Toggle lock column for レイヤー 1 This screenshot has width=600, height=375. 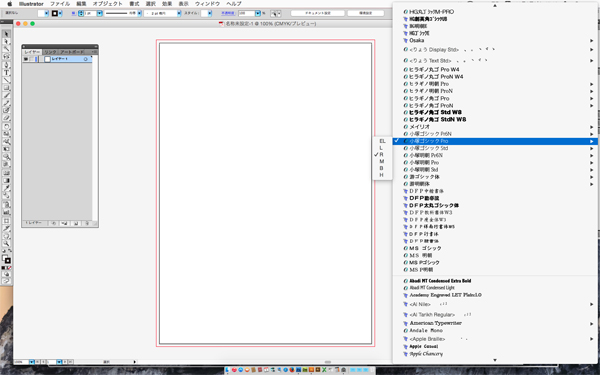point(32,59)
